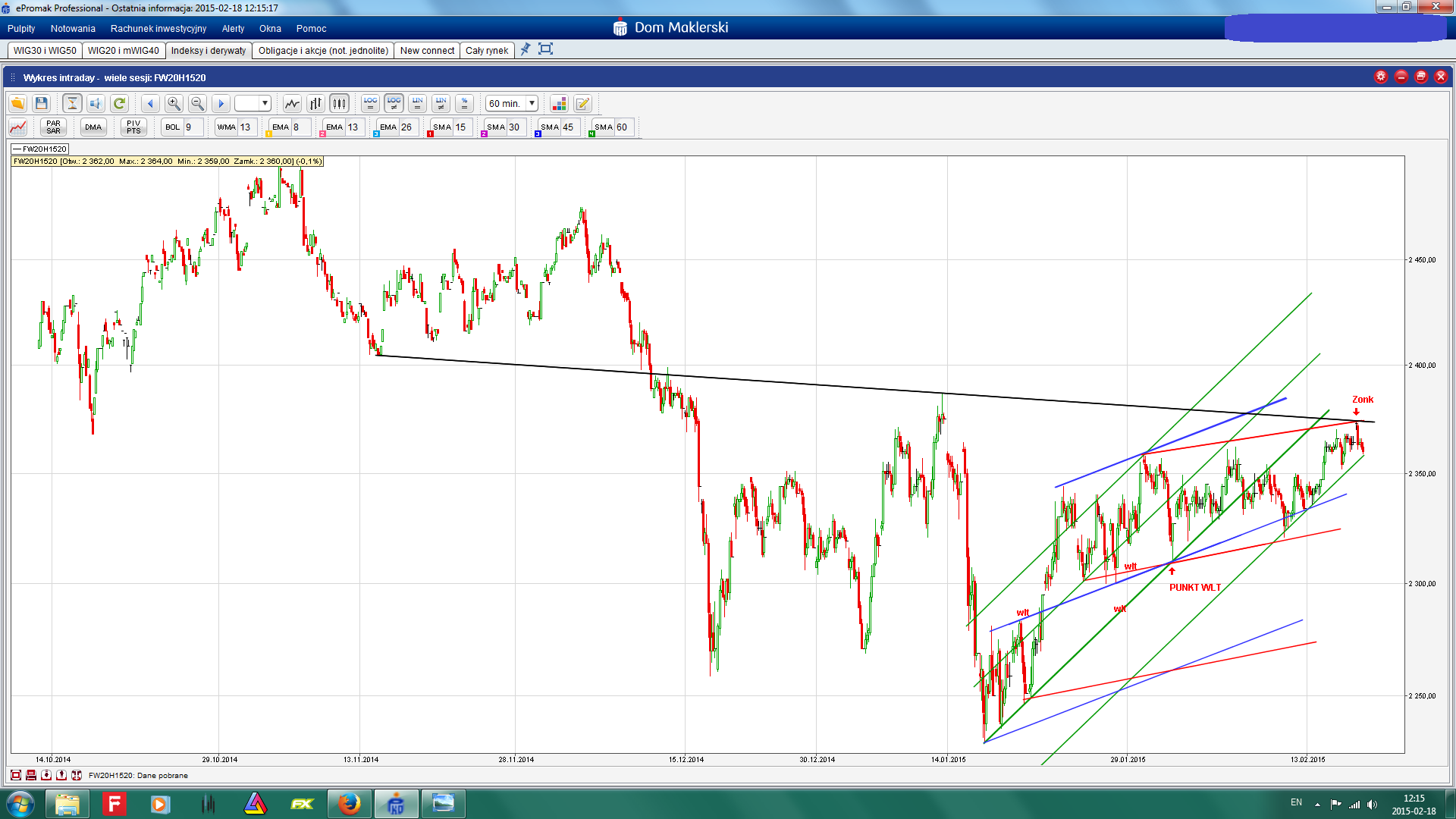Zoom out using the magnifier minus icon
Viewport: 1456px width, 819px height.
point(197,104)
